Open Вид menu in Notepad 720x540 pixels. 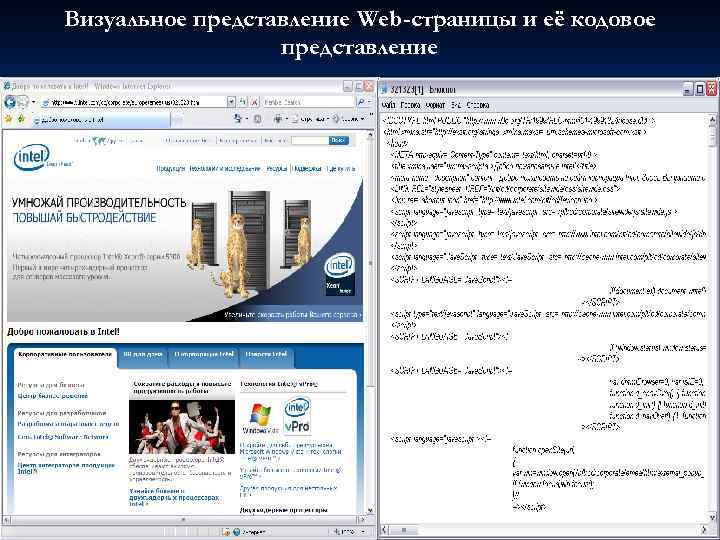pos(456,105)
